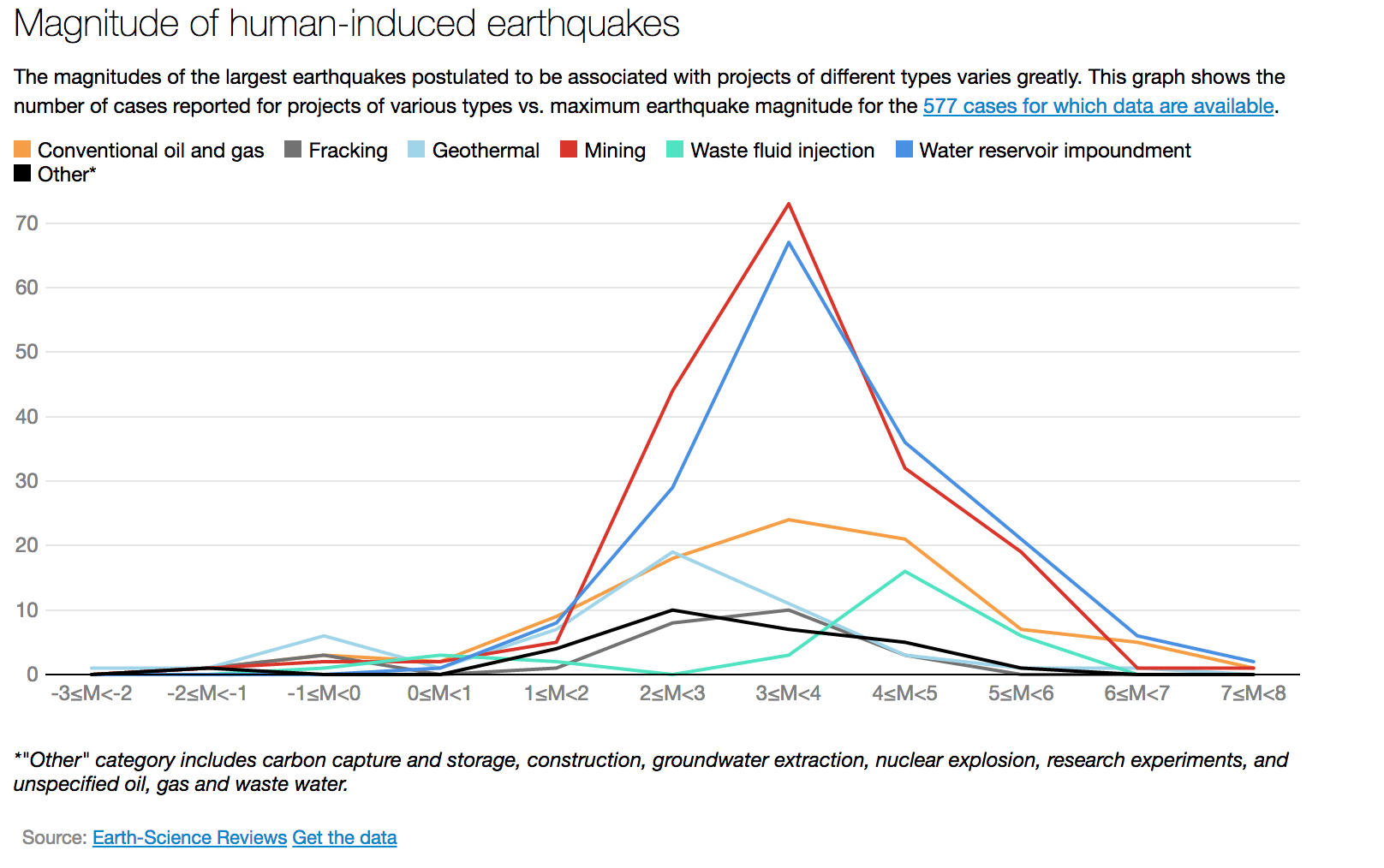Click the orange Conventional oil and gas swatch
Image resolution: width=1384 pixels, height=868 pixels.
pyautogui.click(x=22, y=150)
